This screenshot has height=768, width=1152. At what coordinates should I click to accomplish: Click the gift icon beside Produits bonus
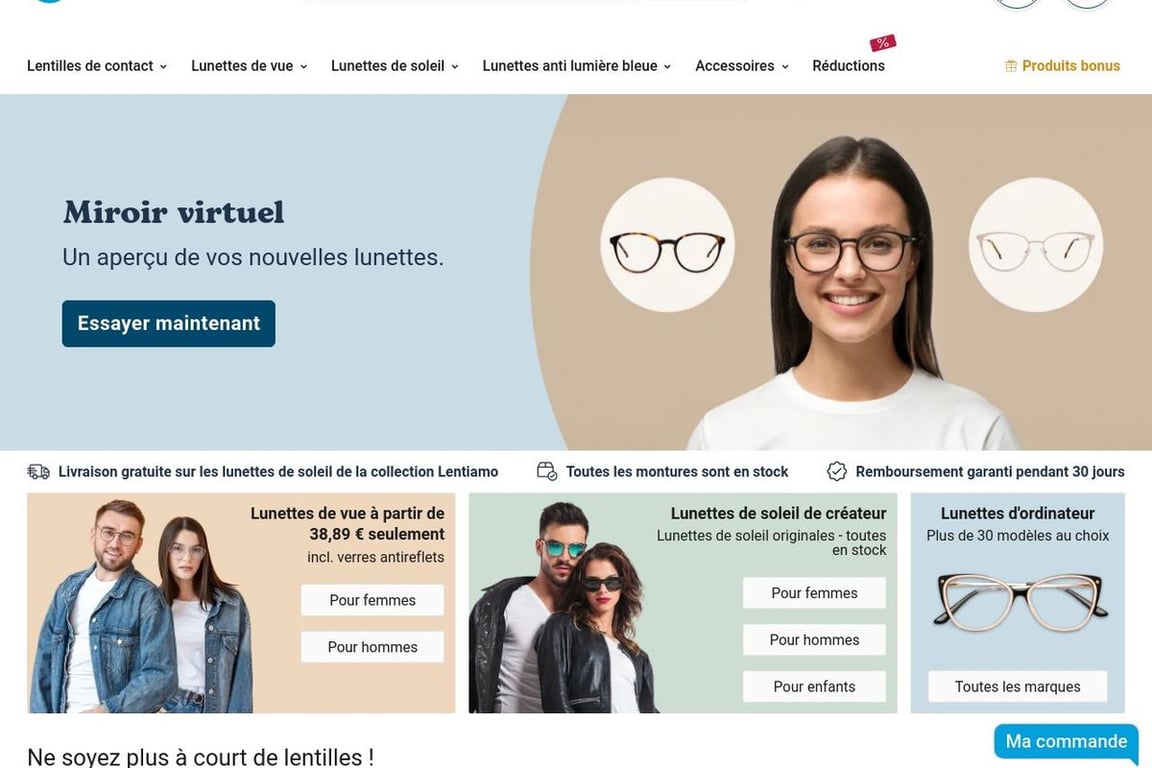pyautogui.click(x=1011, y=66)
